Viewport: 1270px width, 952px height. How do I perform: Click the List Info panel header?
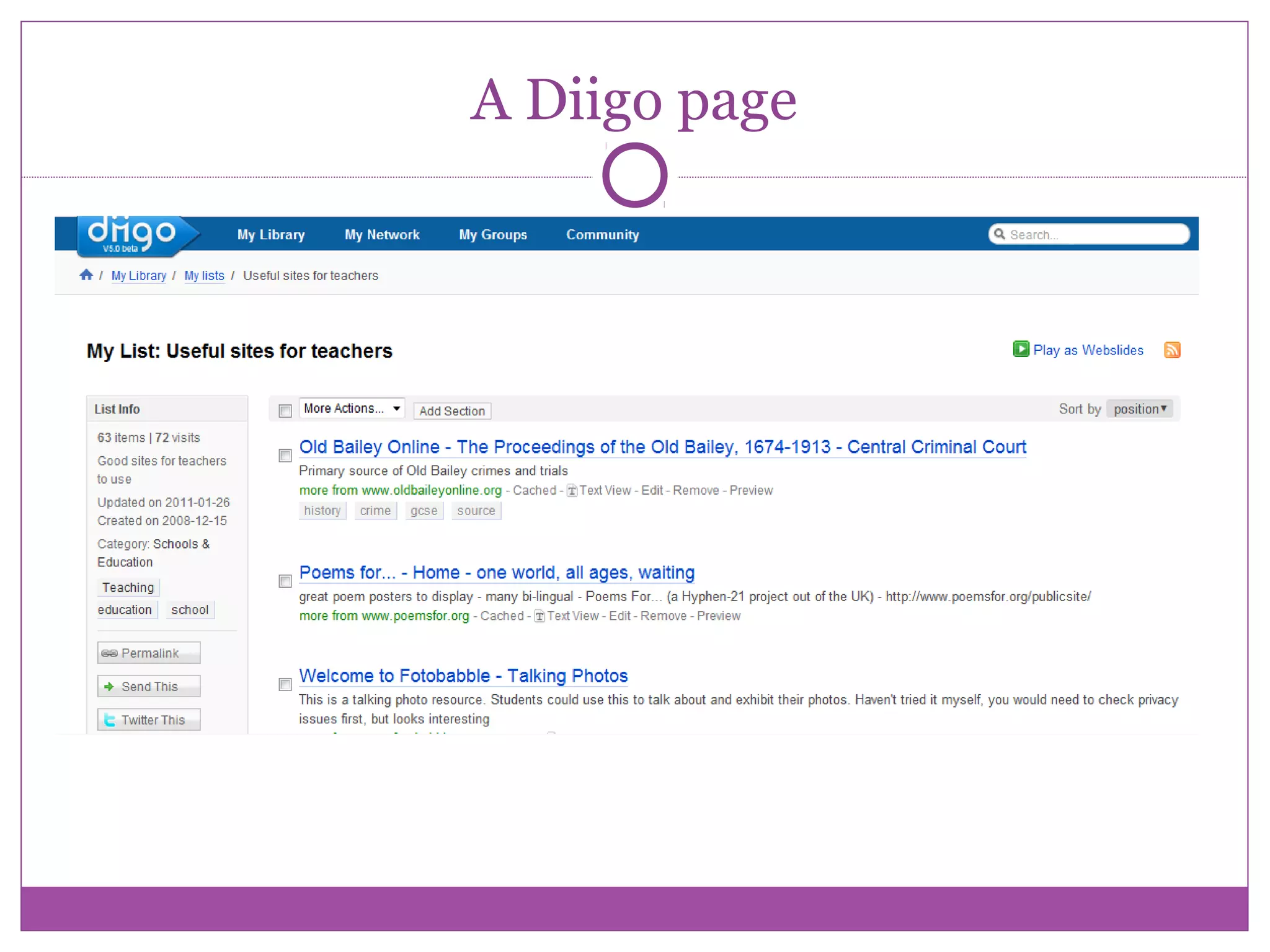(x=167, y=409)
